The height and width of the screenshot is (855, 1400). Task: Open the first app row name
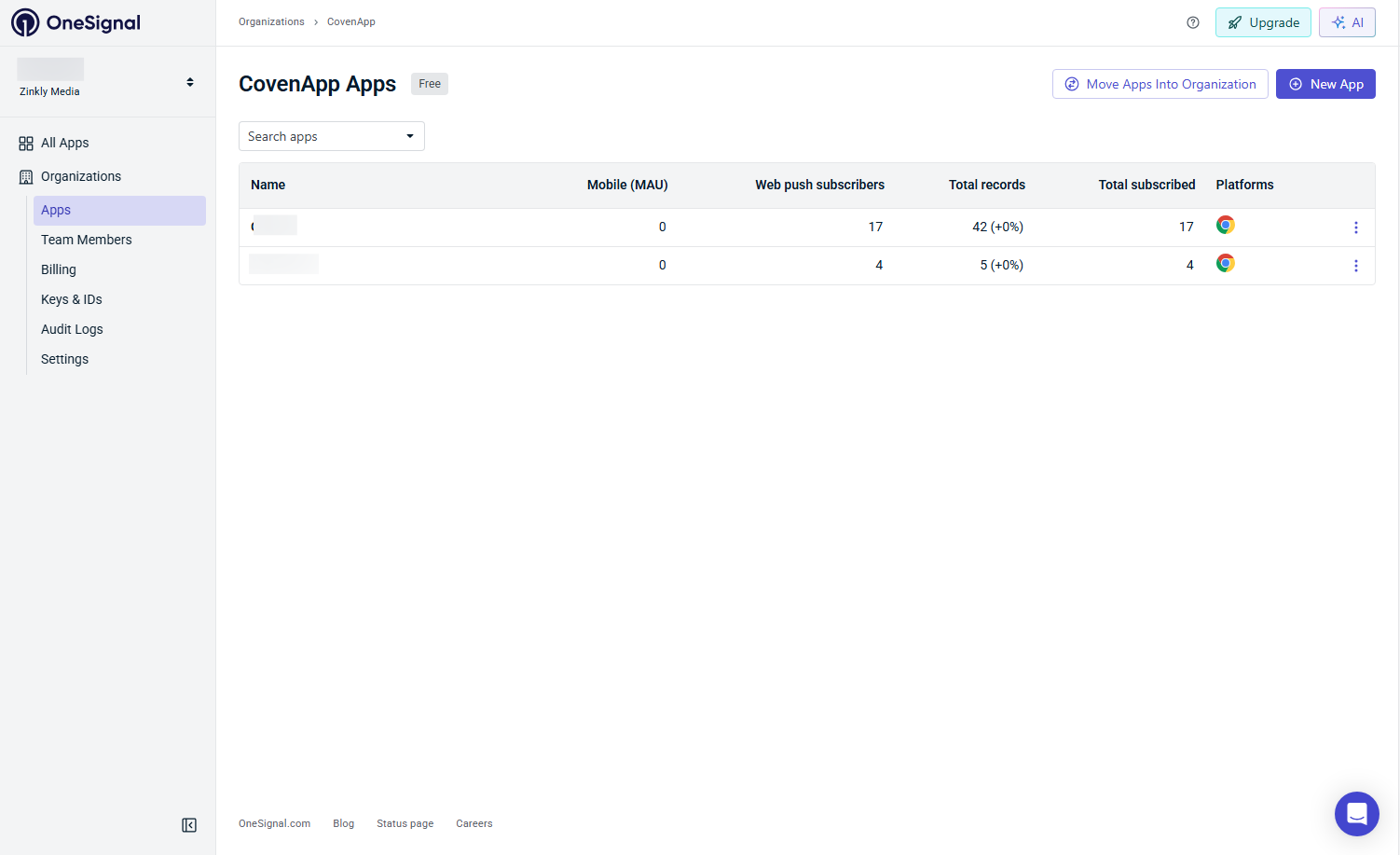click(274, 225)
